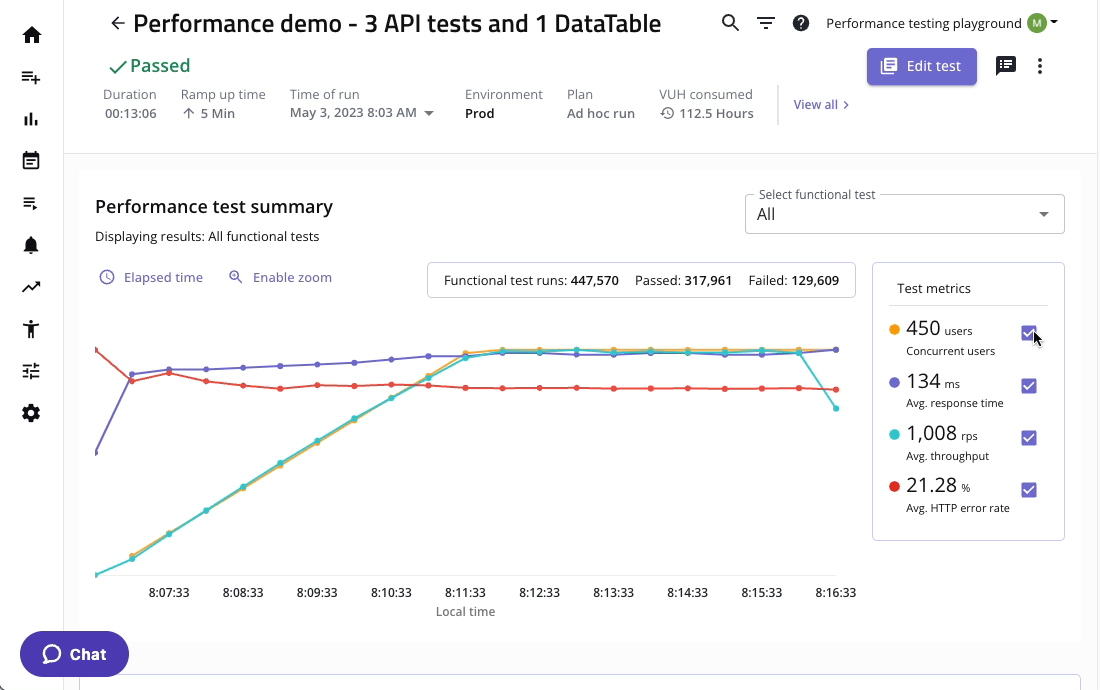Image resolution: width=1100 pixels, height=690 pixels.
Task: Open the Select functional test dropdown
Action: pyautogui.click(x=904, y=214)
